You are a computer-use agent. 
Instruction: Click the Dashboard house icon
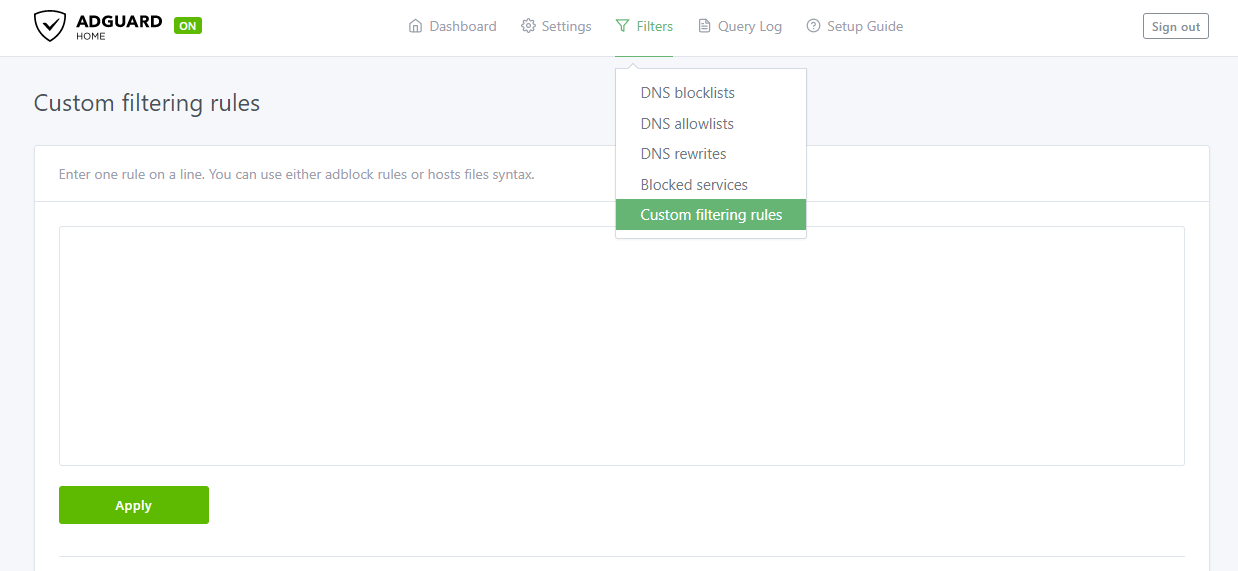[x=416, y=26]
